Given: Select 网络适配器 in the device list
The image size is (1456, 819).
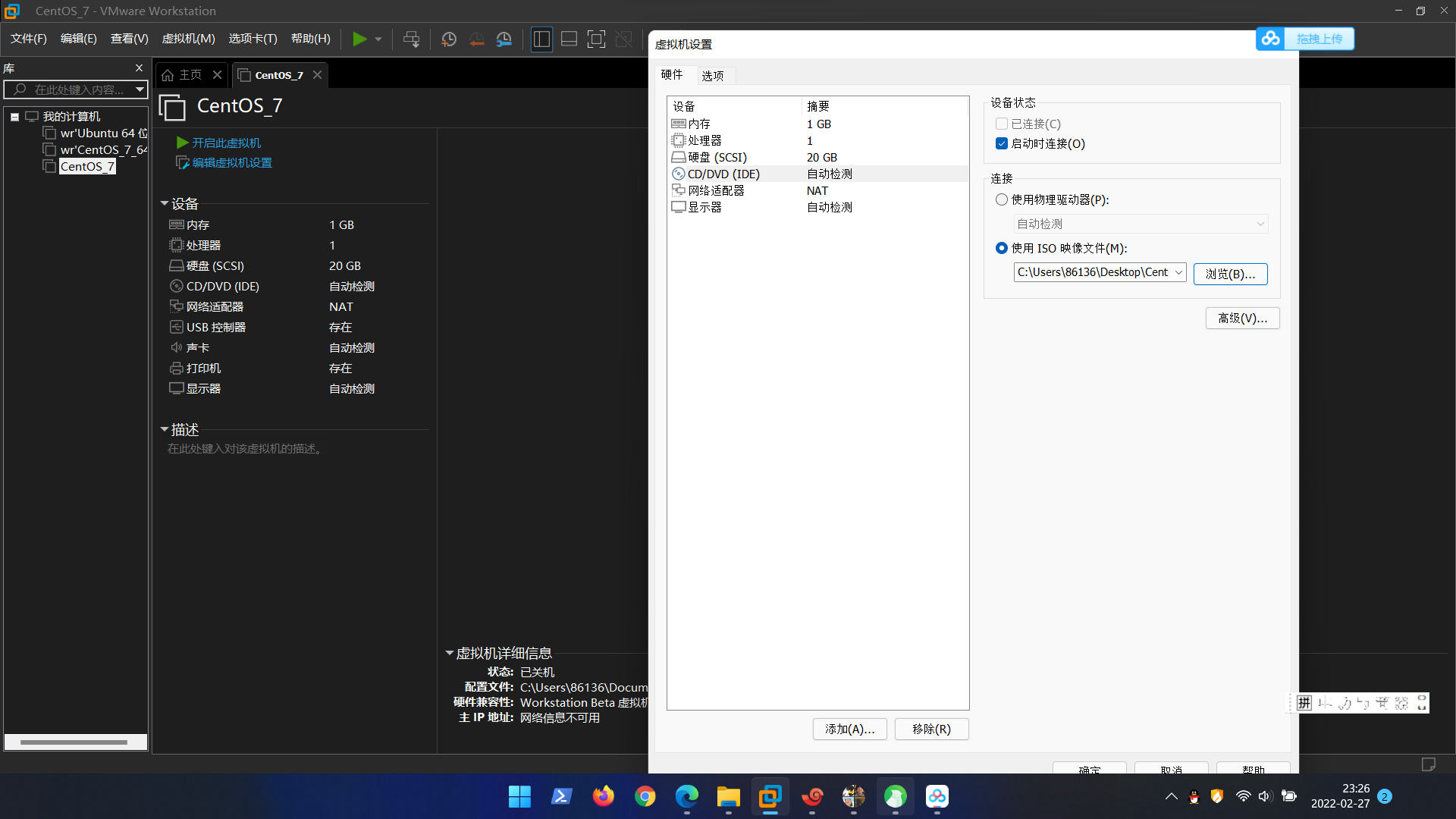Looking at the screenshot, I should point(716,190).
